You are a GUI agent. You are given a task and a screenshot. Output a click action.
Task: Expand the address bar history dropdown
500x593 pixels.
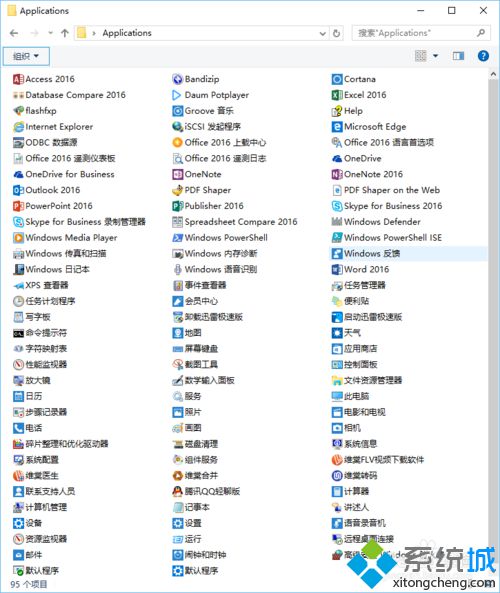pos(323,33)
